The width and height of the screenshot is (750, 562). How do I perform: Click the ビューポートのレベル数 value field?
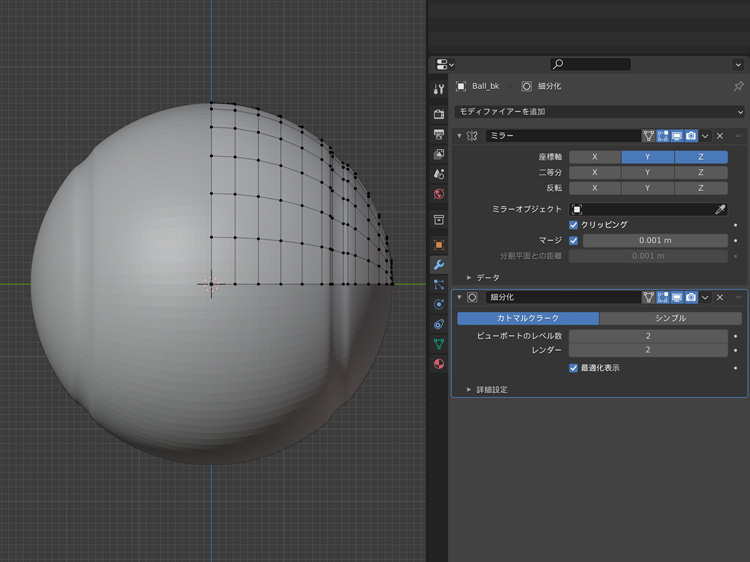pos(648,336)
